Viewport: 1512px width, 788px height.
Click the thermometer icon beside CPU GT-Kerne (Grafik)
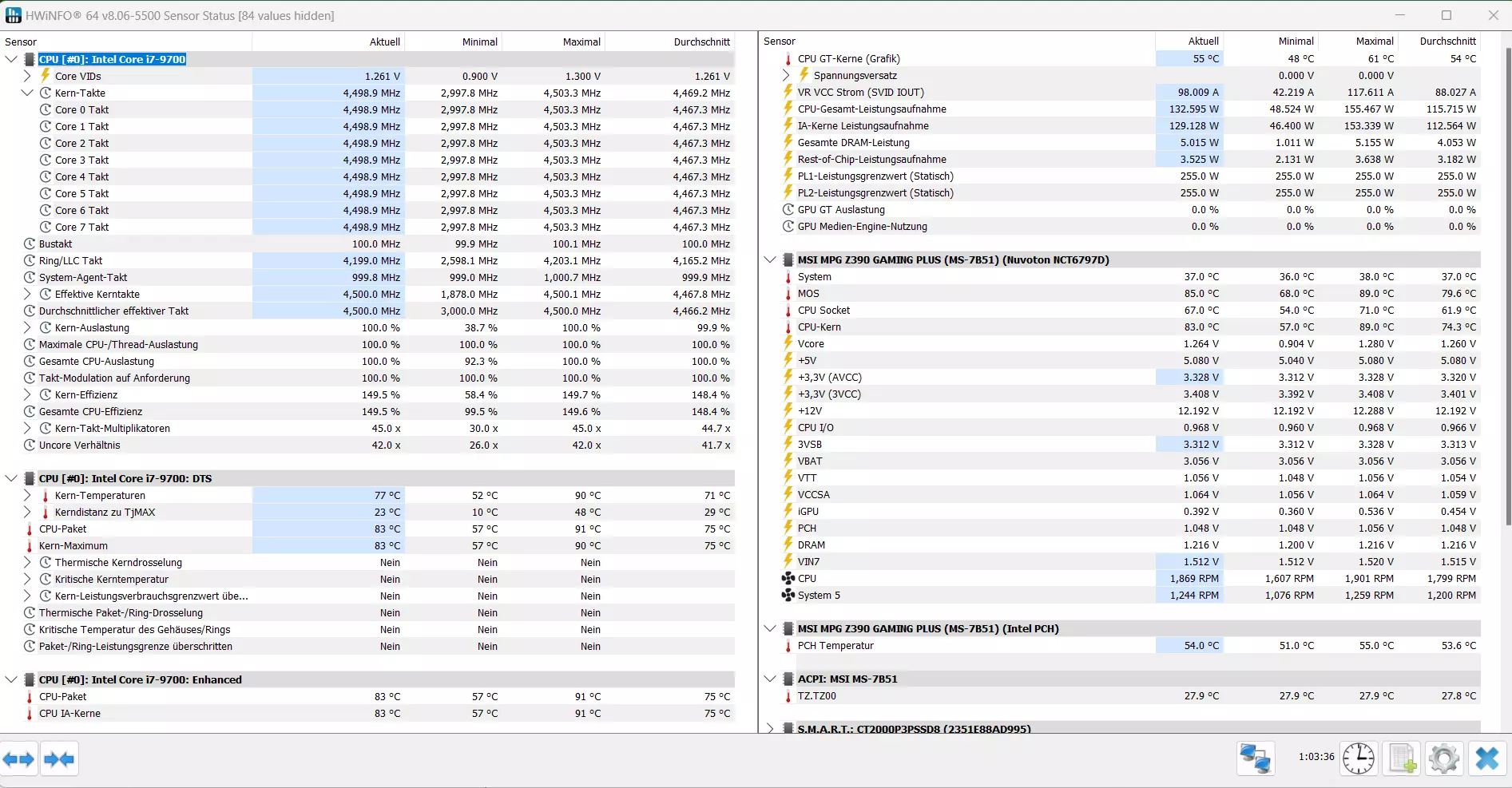[788, 58]
